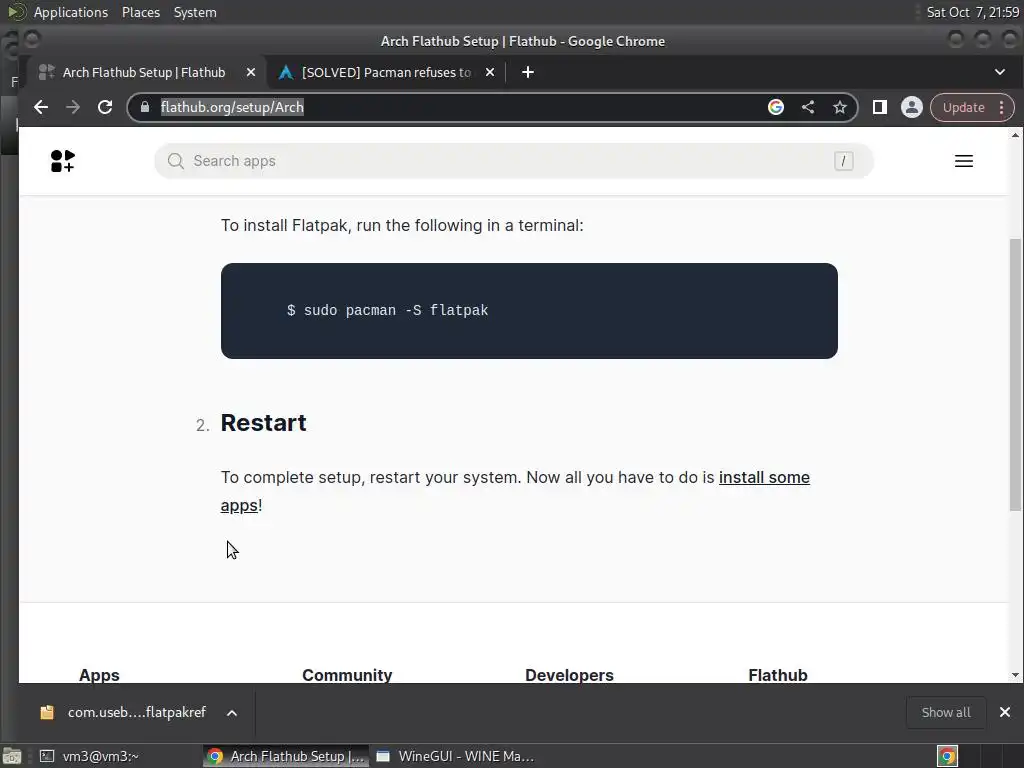The height and width of the screenshot is (768, 1024).
Task: Click the Flathub logo icon
Action: (x=63, y=161)
